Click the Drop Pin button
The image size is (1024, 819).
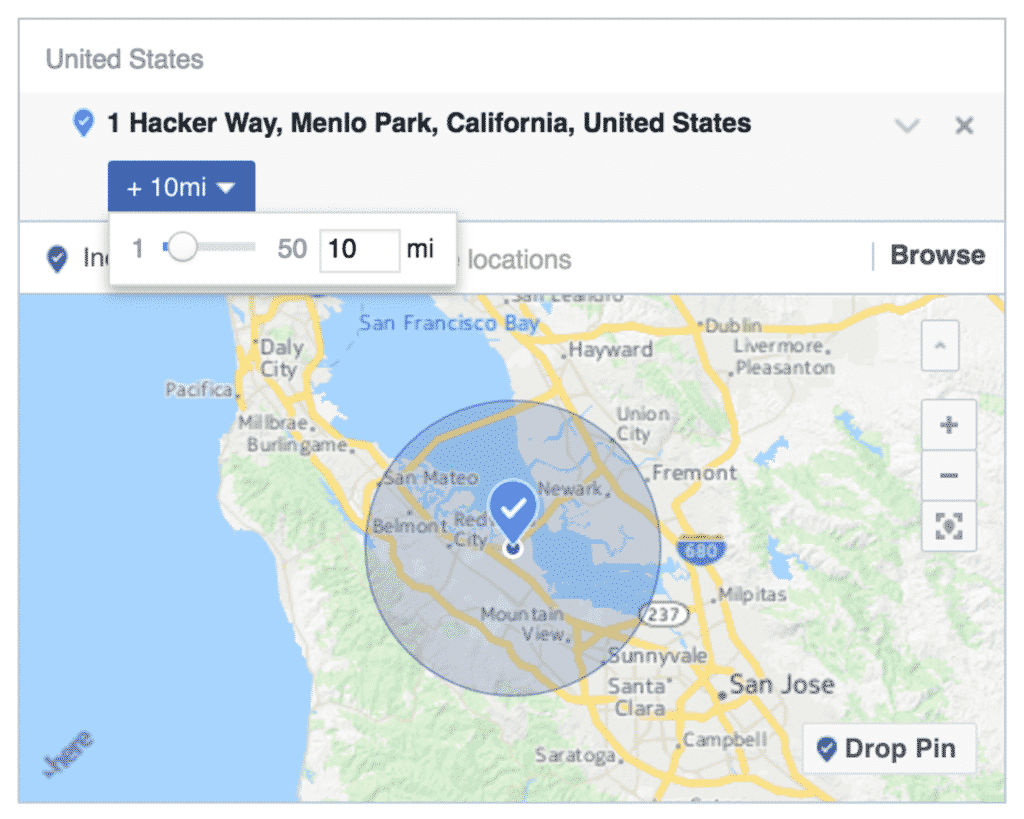pyautogui.click(x=889, y=748)
